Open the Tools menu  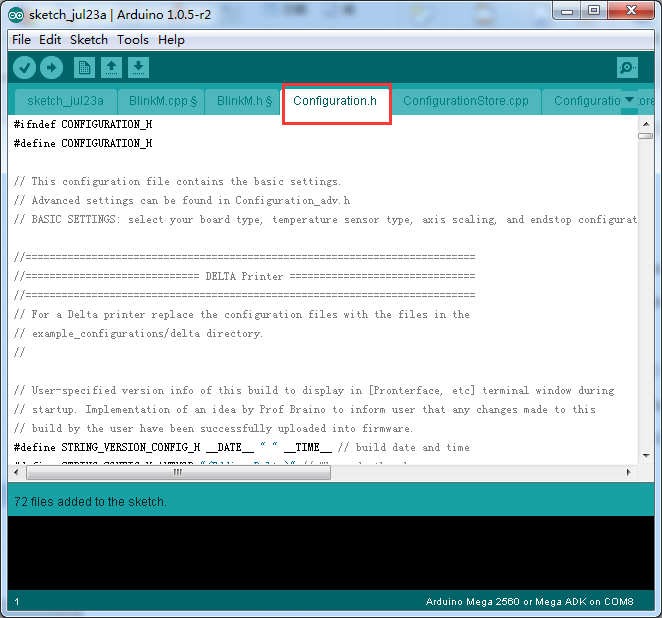(x=133, y=40)
